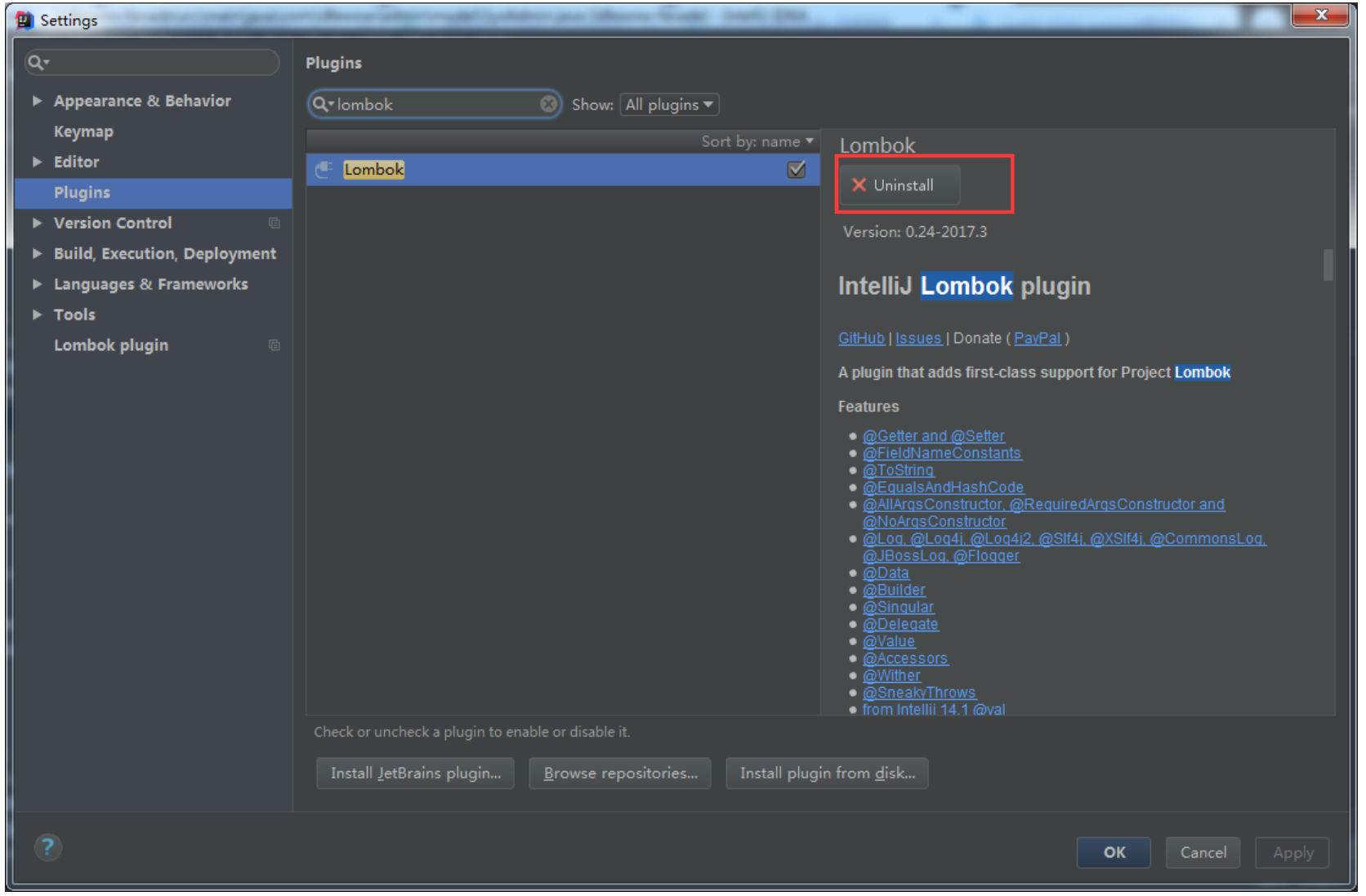
Task: Clear the lombok plugin search text
Action: pyautogui.click(x=548, y=104)
